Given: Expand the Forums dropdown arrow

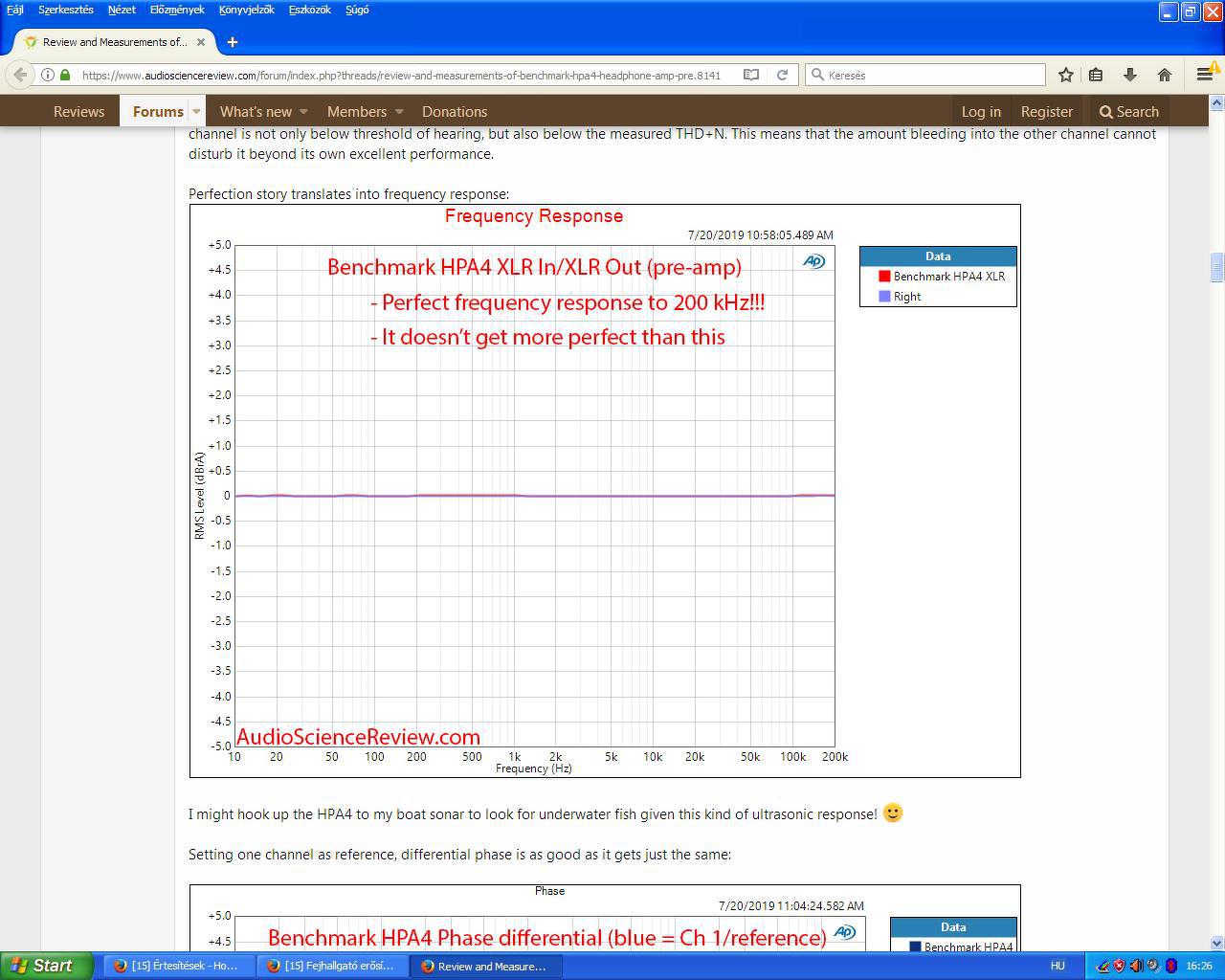Looking at the screenshot, I should (x=196, y=112).
